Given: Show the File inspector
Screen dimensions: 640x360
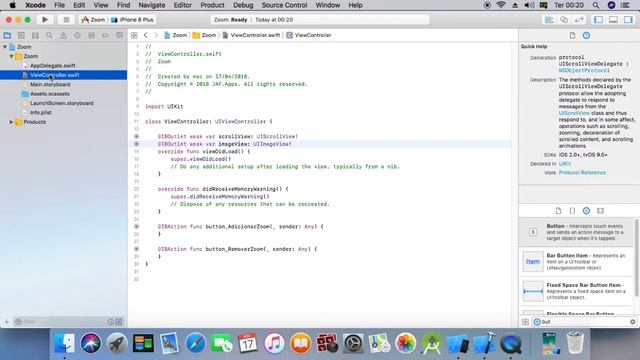Looking at the screenshot, I should pos(572,36).
